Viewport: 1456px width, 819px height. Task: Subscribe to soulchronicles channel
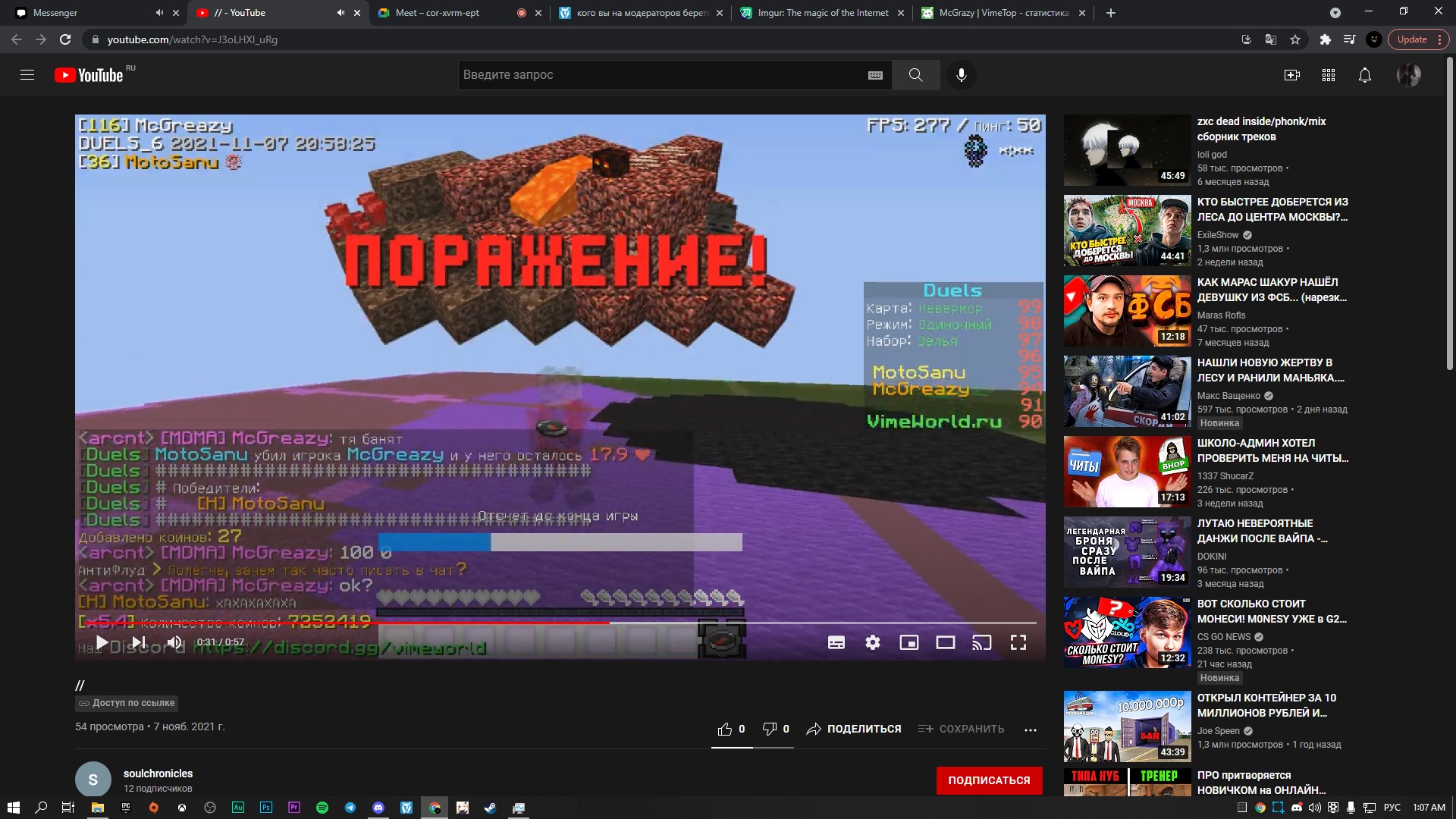988,780
